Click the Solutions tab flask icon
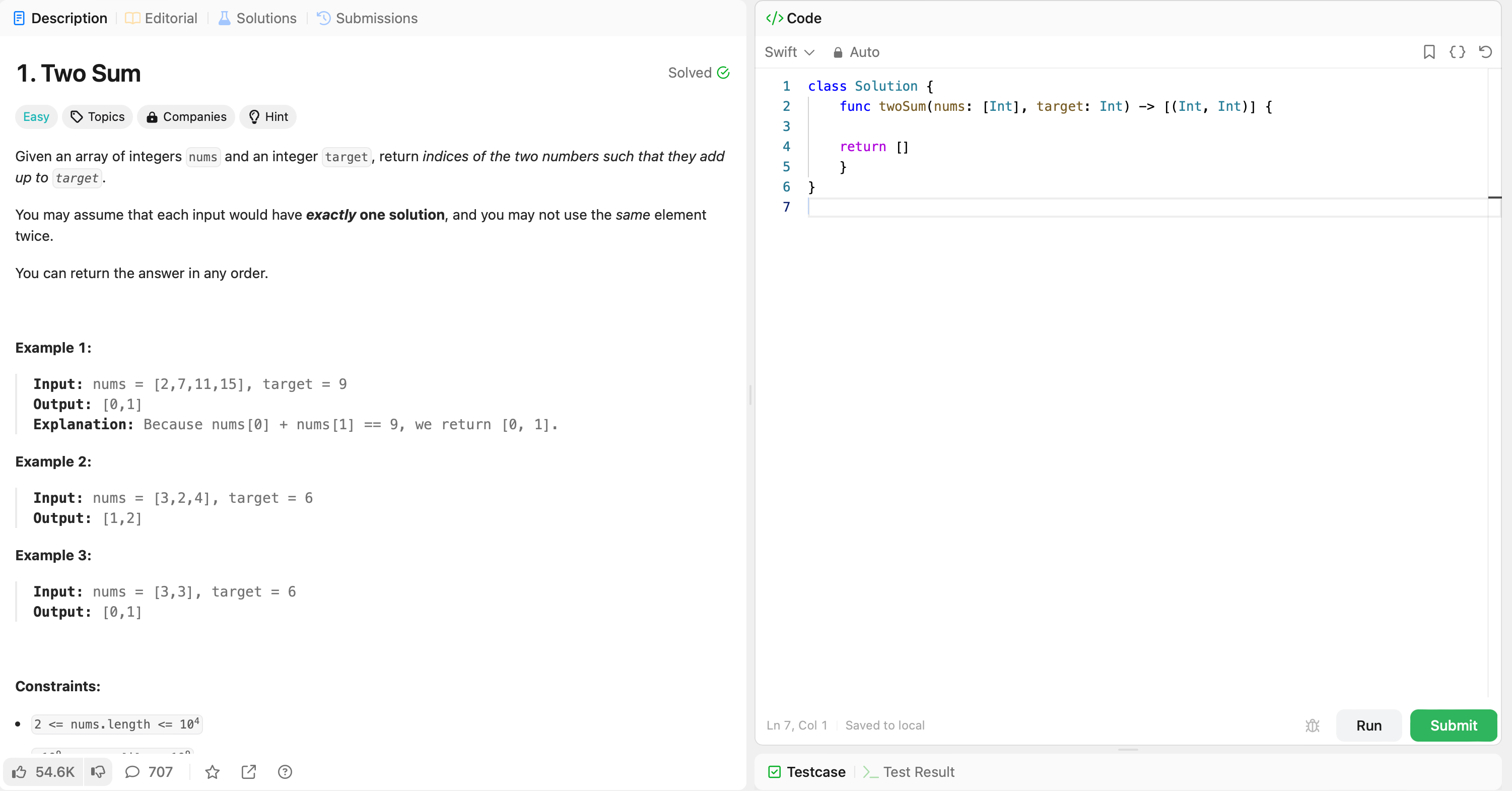The width and height of the screenshot is (1512, 791). click(x=224, y=18)
